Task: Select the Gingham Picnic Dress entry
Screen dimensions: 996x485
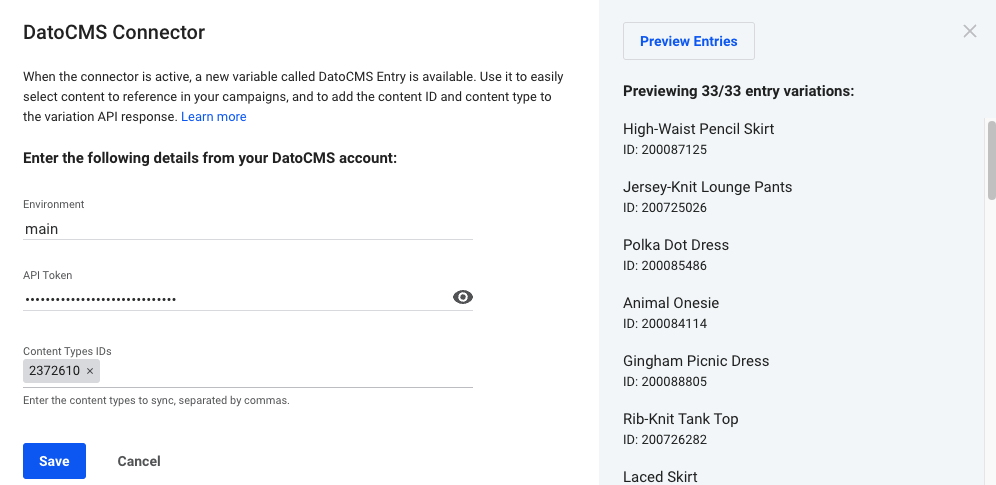Action: tap(696, 371)
